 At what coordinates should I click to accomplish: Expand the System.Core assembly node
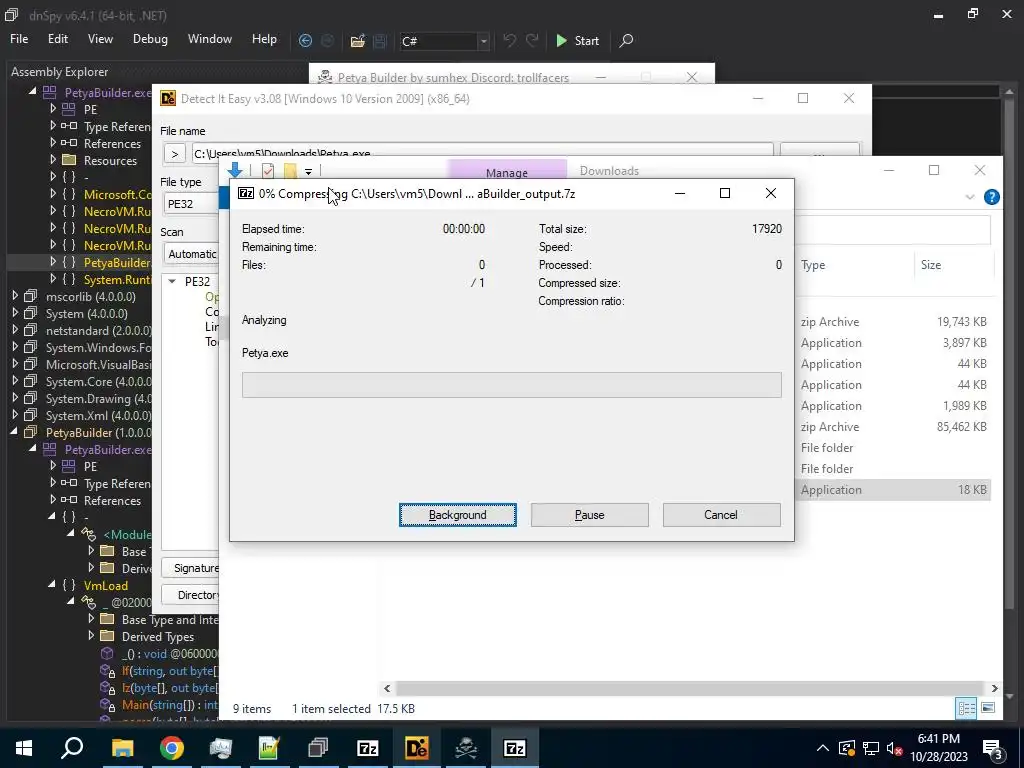pos(15,381)
